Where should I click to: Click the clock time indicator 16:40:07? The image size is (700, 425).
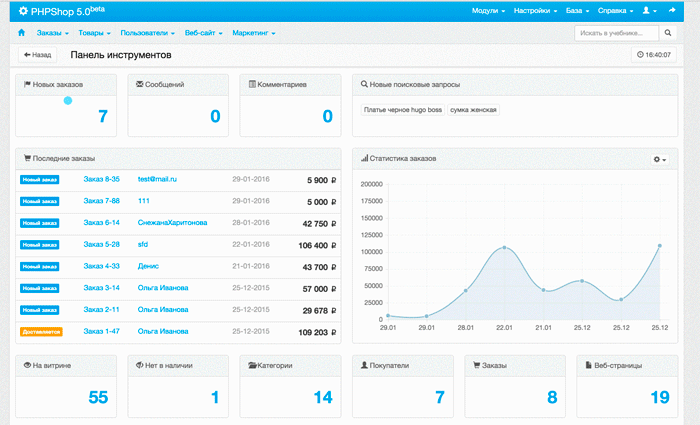(x=654, y=55)
